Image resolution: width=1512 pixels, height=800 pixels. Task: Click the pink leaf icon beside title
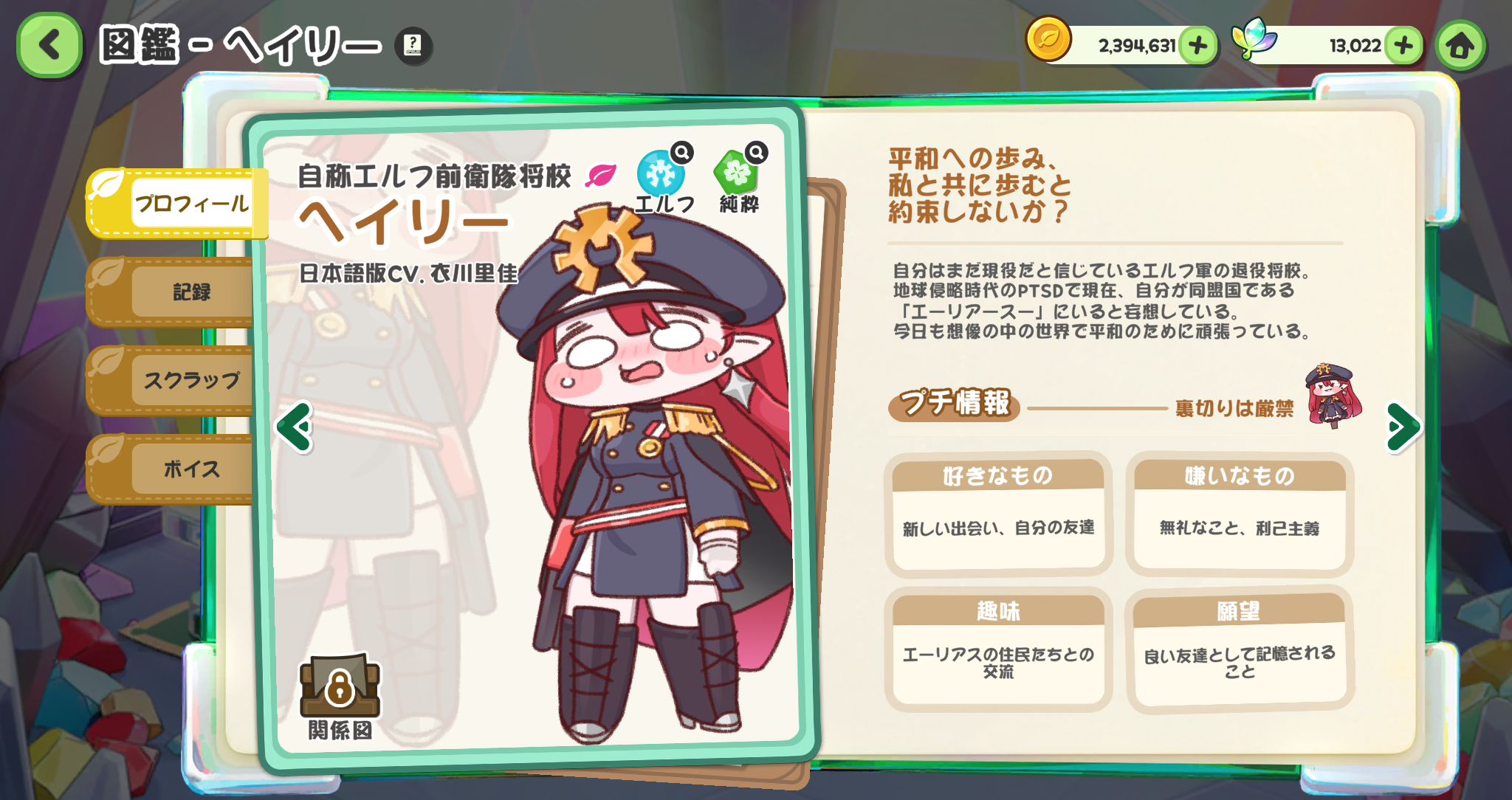(600, 176)
